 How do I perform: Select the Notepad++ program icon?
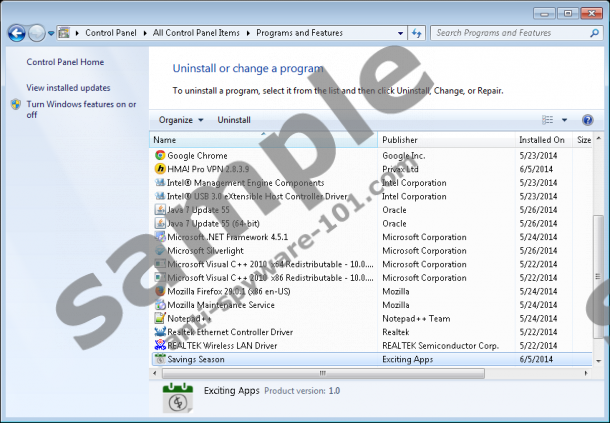point(160,318)
